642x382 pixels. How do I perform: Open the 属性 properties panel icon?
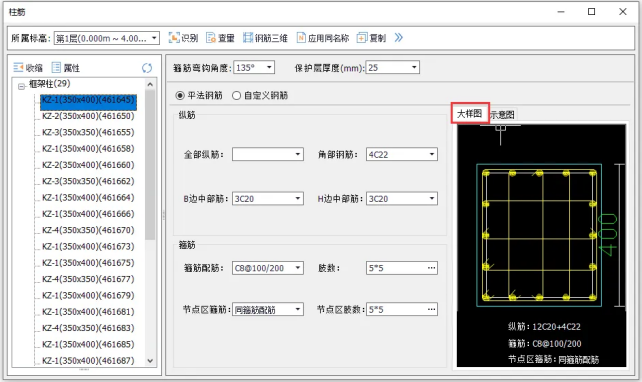click(x=56, y=68)
